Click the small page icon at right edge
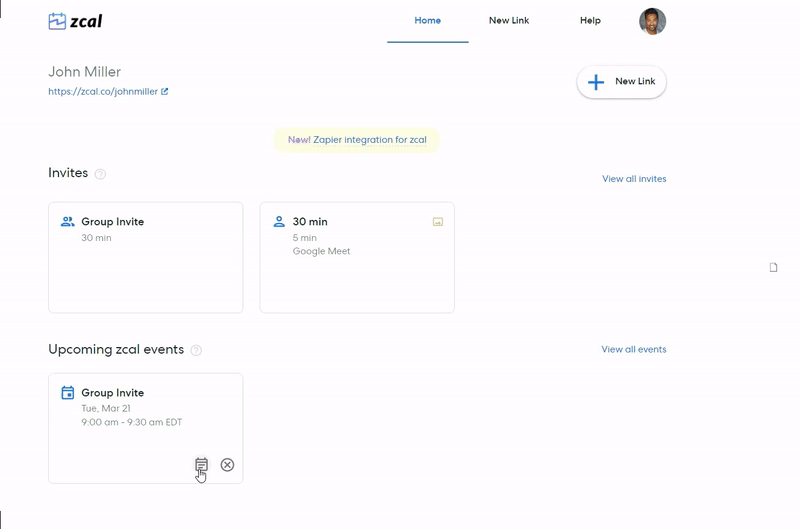This screenshot has width=800, height=529. coord(773,267)
